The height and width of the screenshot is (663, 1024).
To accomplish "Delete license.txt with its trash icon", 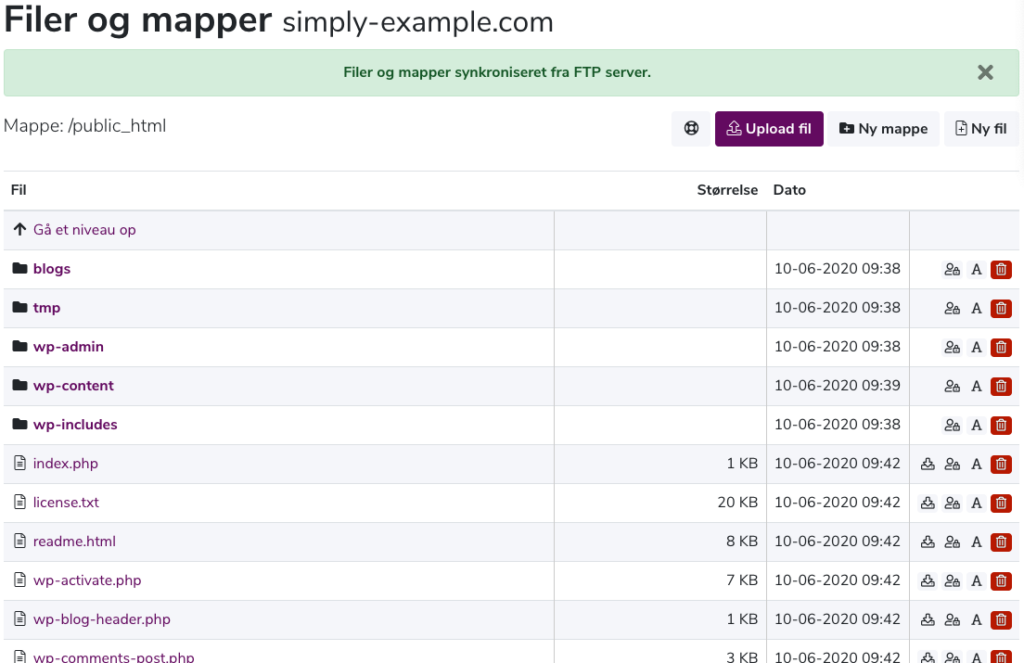I will tap(1001, 503).
